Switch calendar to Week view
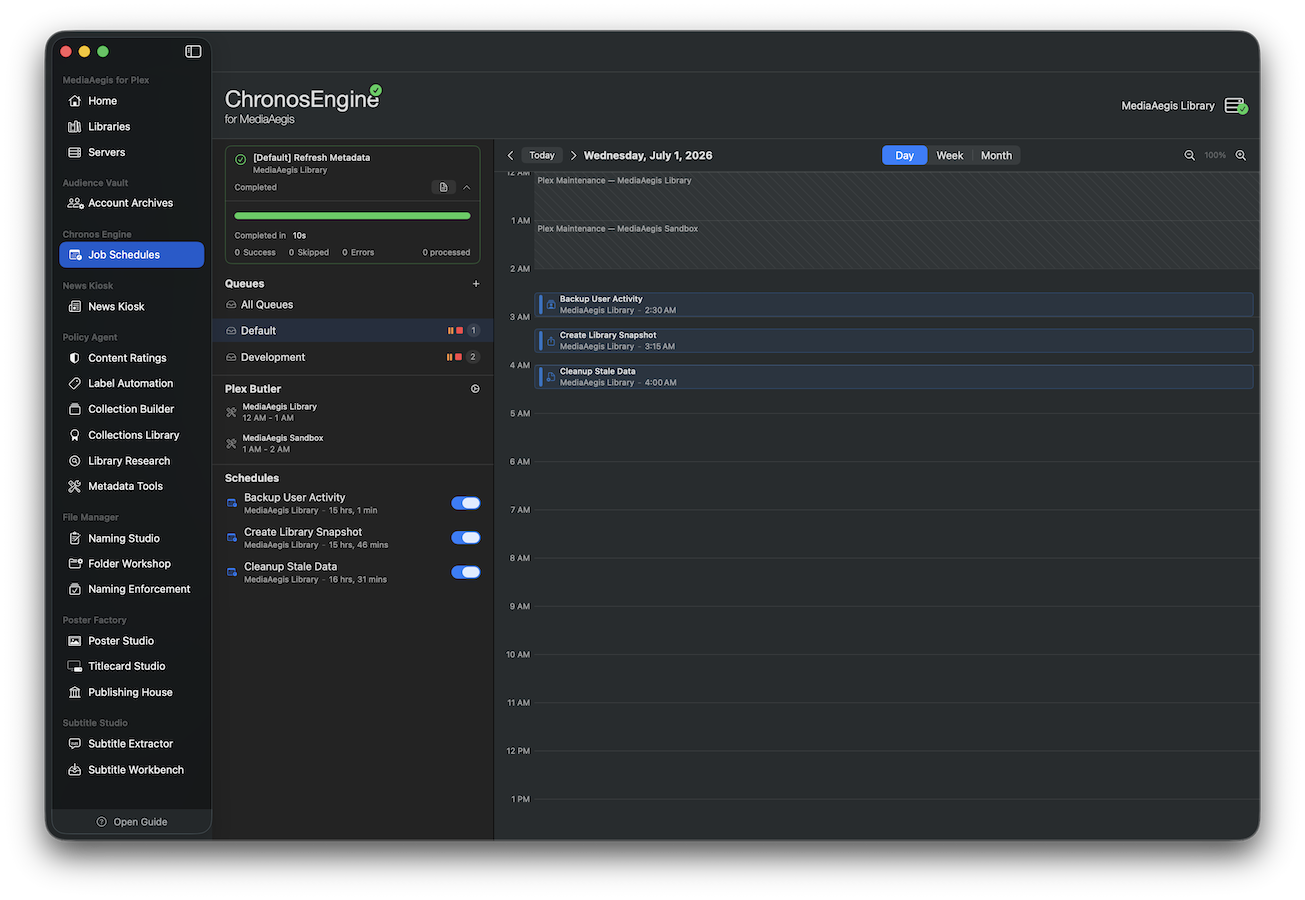Image resolution: width=1305 pixels, height=900 pixels. coord(950,156)
